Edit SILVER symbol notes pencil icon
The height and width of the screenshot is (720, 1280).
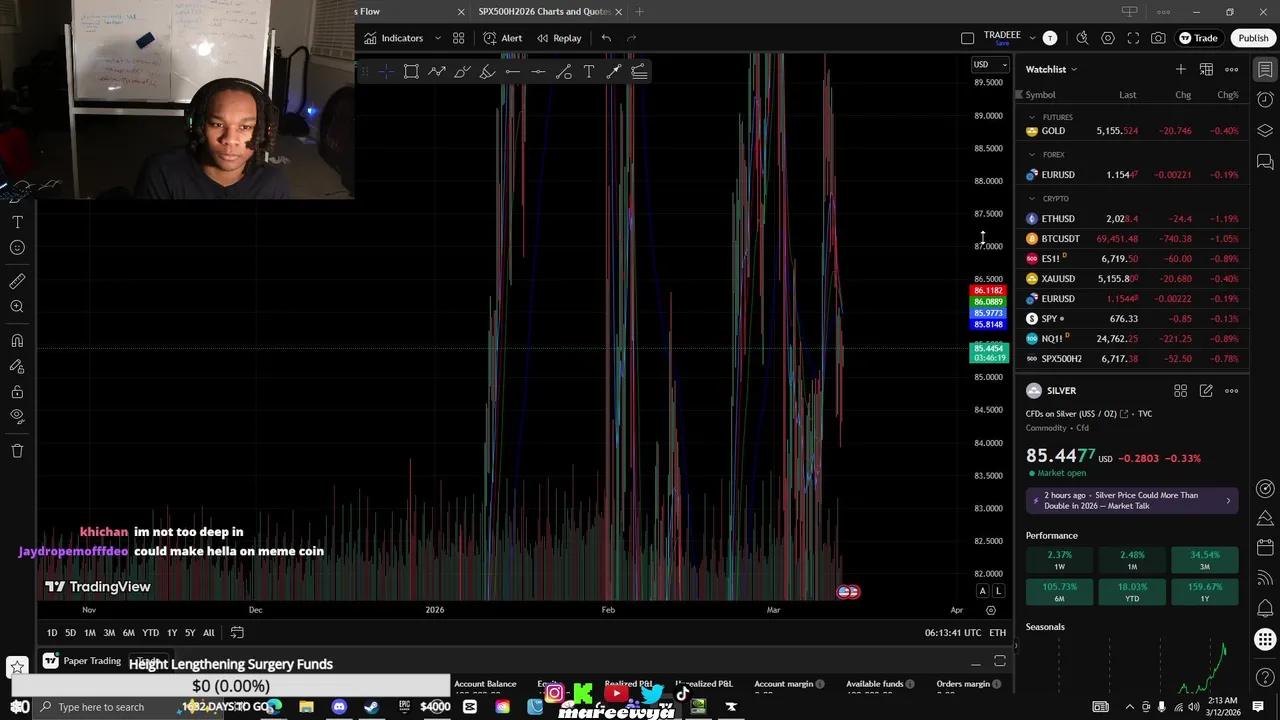tap(1206, 391)
